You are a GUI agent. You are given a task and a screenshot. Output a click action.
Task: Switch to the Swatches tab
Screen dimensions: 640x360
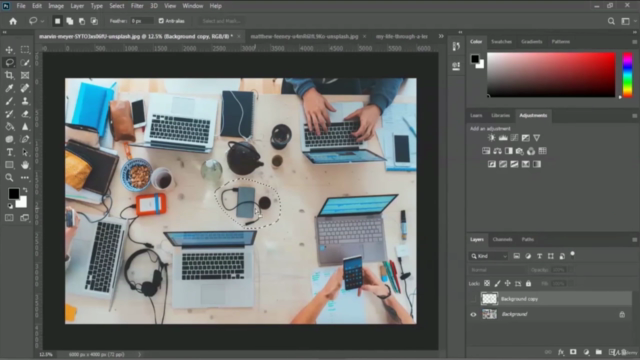[x=501, y=42]
